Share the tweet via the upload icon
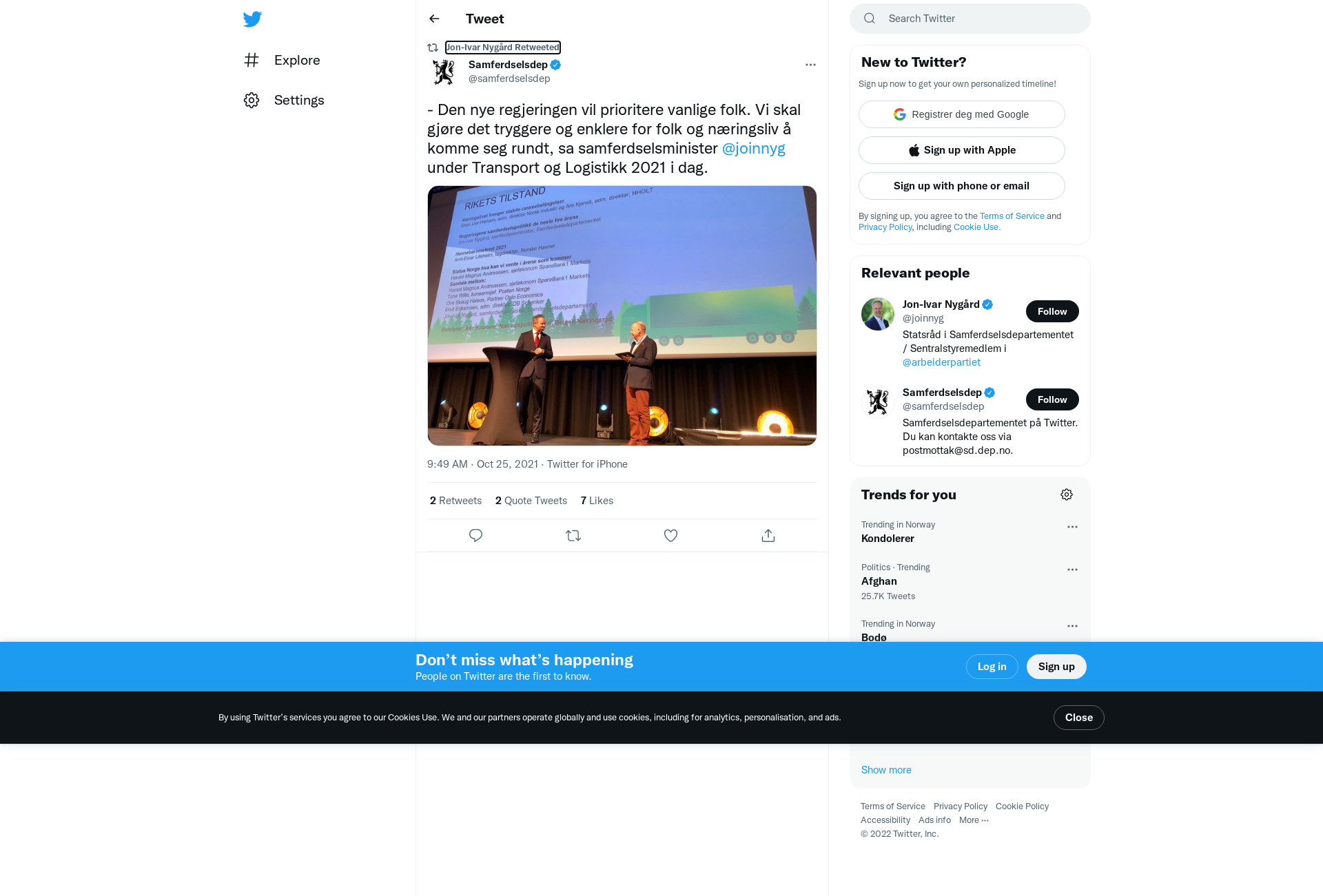Image resolution: width=1323 pixels, height=896 pixels. [x=768, y=535]
